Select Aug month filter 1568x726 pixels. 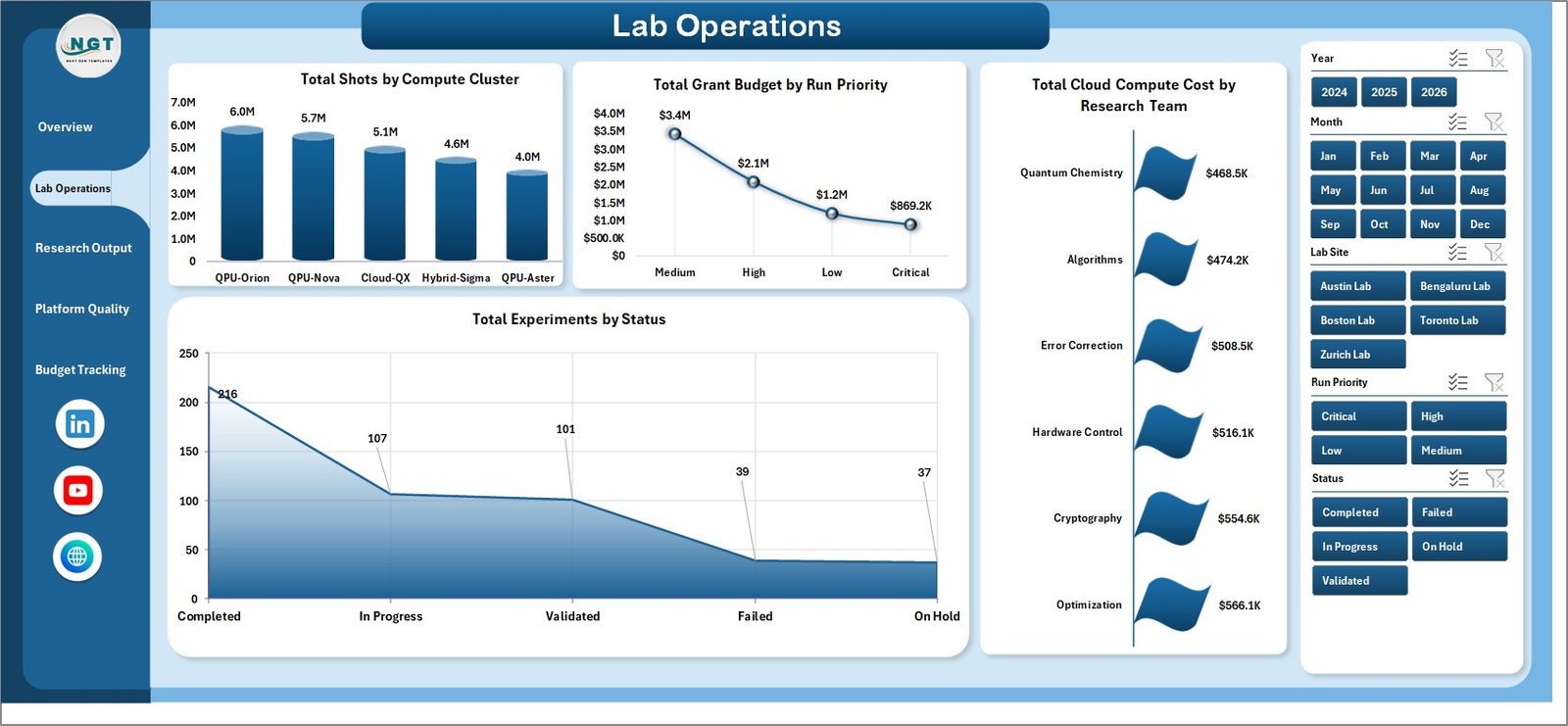coord(1483,190)
